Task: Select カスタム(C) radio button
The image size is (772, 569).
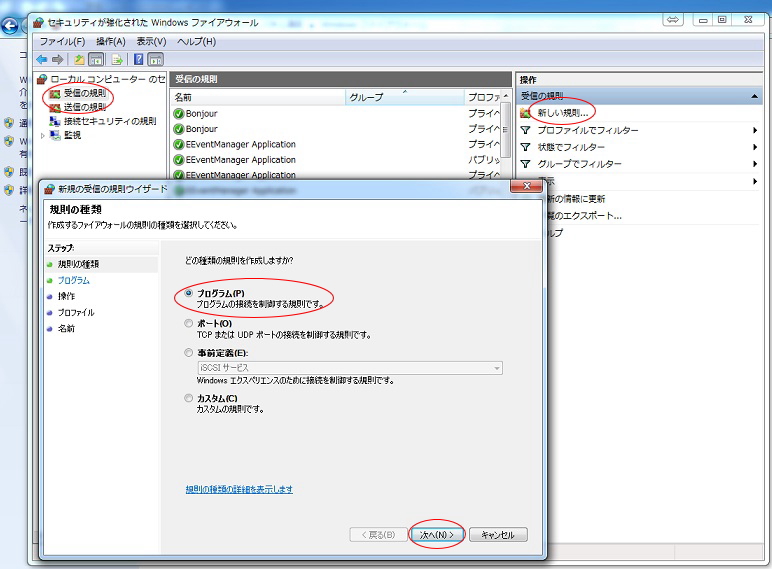Action: point(189,398)
